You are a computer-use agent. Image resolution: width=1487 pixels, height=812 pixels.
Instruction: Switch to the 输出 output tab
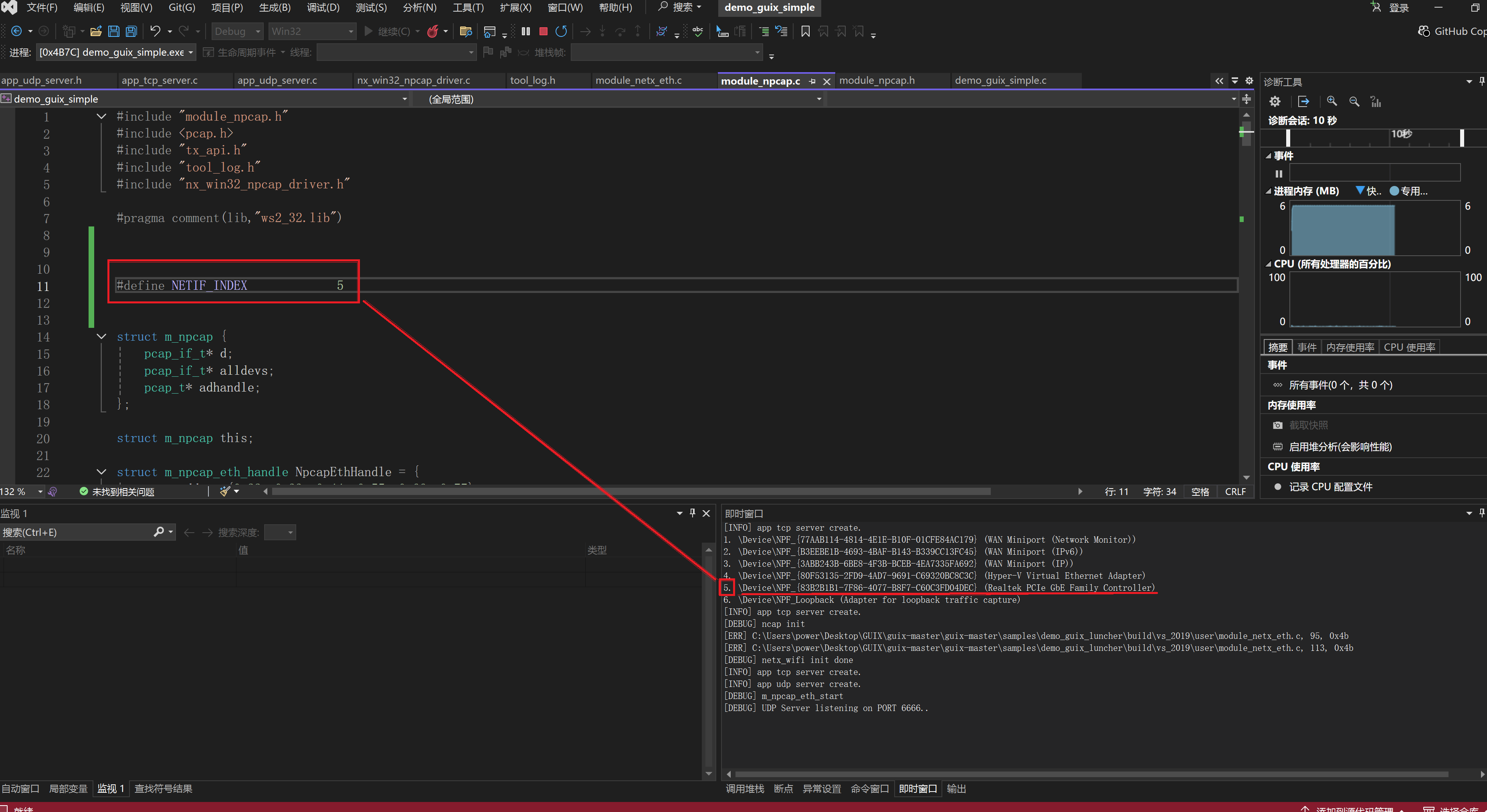(956, 788)
